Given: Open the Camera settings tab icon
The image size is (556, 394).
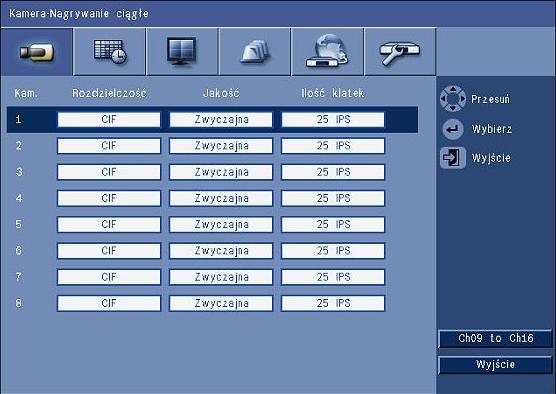Looking at the screenshot, I should [x=37, y=52].
